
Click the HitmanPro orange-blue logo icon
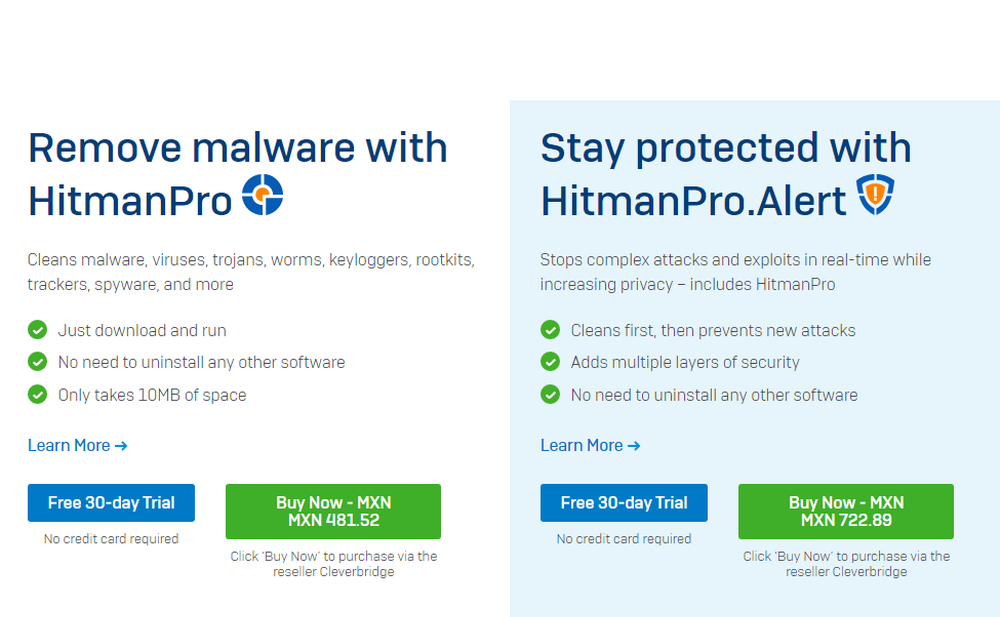click(x=263, y=196)
